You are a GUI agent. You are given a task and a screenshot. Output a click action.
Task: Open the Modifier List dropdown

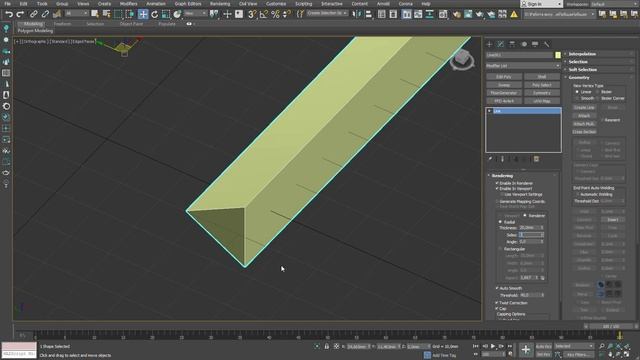point(523,66)
